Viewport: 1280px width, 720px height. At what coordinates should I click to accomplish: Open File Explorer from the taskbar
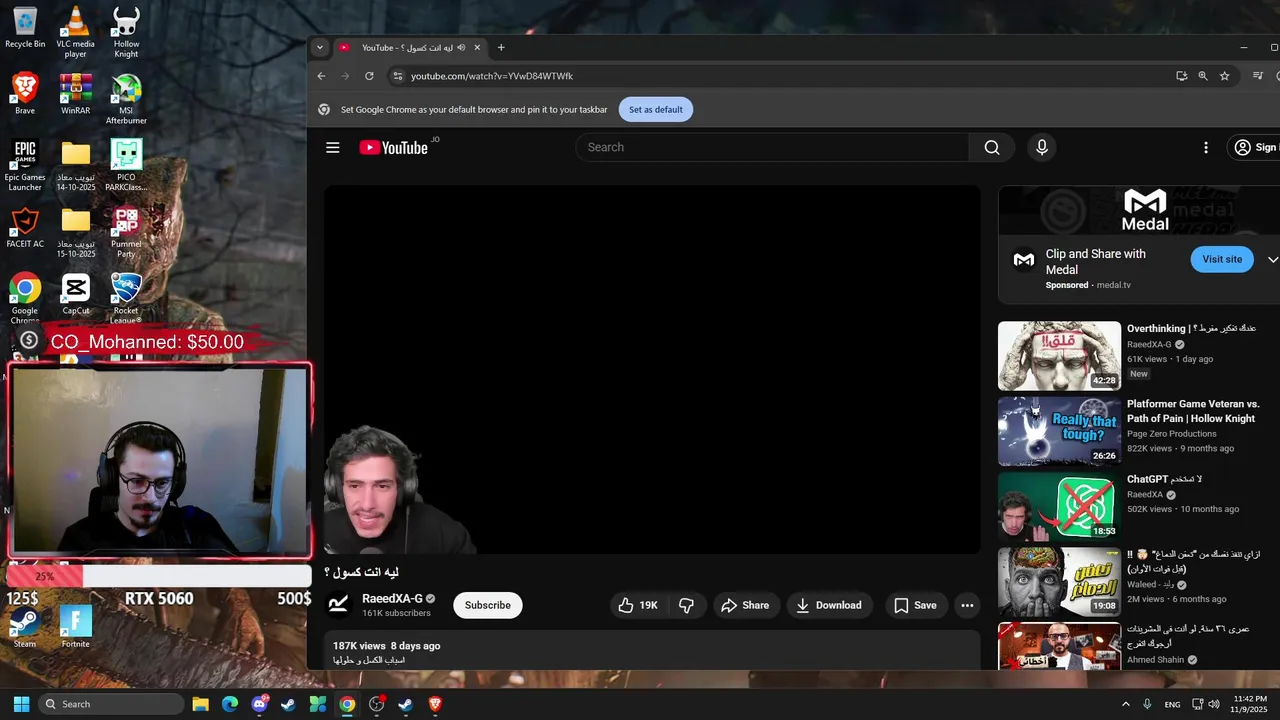[200, 704]
